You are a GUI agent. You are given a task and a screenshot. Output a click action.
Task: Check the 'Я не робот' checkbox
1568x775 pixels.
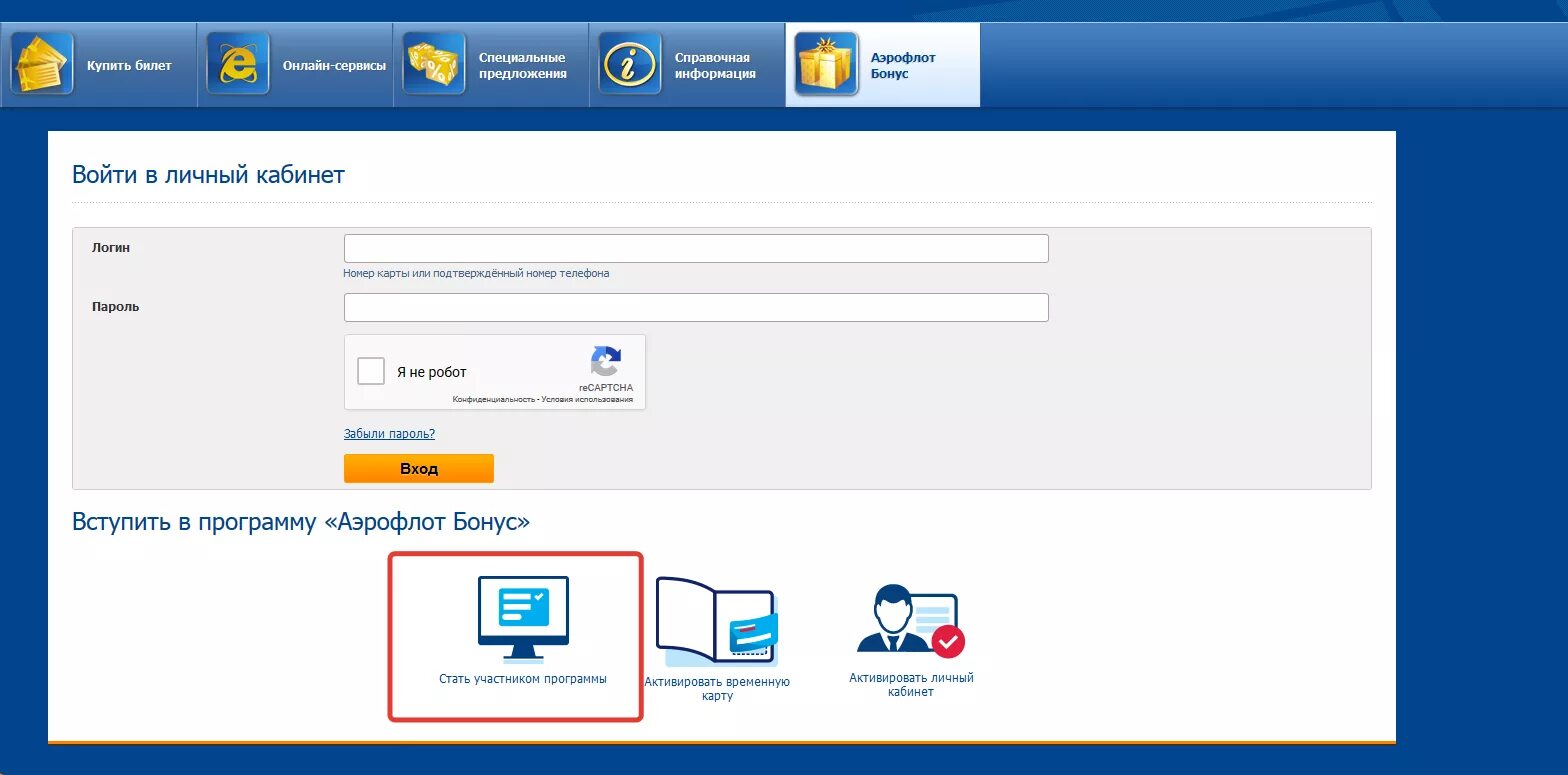(371, 372)
